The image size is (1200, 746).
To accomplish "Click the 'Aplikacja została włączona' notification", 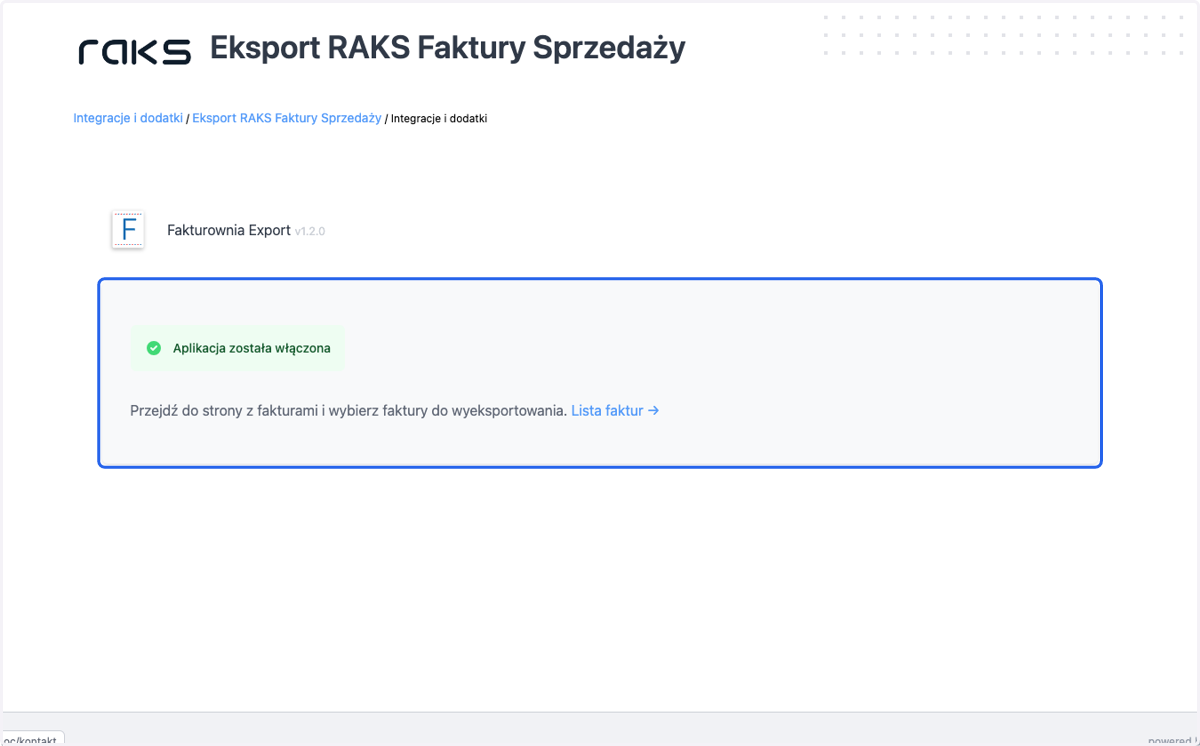I will point(238,348).
